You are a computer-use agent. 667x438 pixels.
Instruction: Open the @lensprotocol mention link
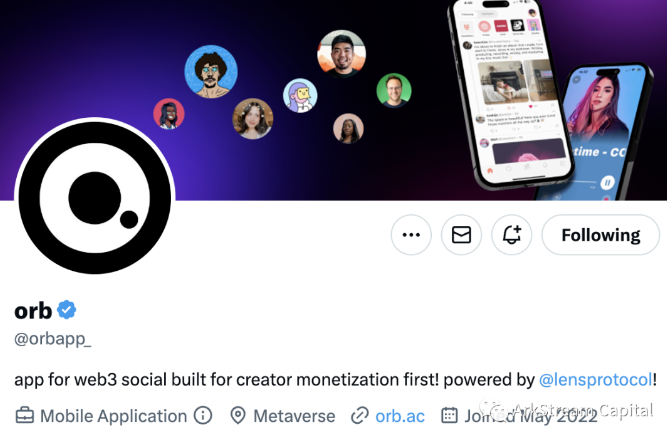[x=595, y=379]
